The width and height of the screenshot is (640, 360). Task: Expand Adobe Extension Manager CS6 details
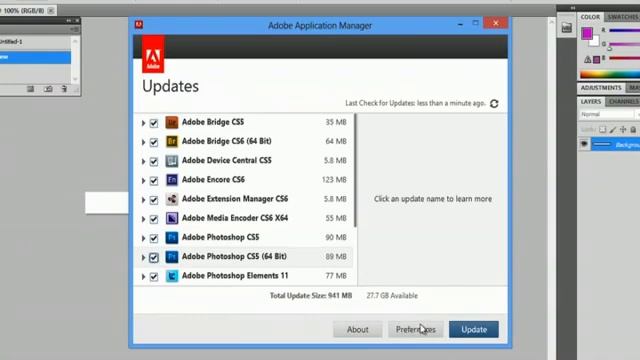pyautogui.click(x=143, y=200)
